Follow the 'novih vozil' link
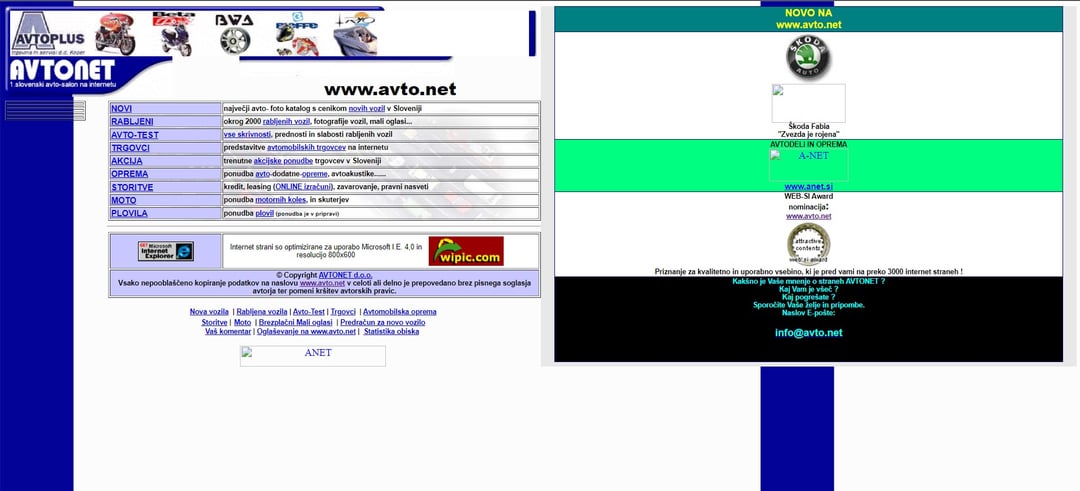 tap(366, 109)
